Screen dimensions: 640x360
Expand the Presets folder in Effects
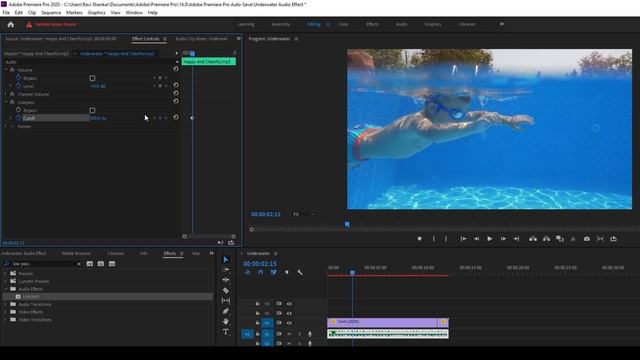point(6,273)
